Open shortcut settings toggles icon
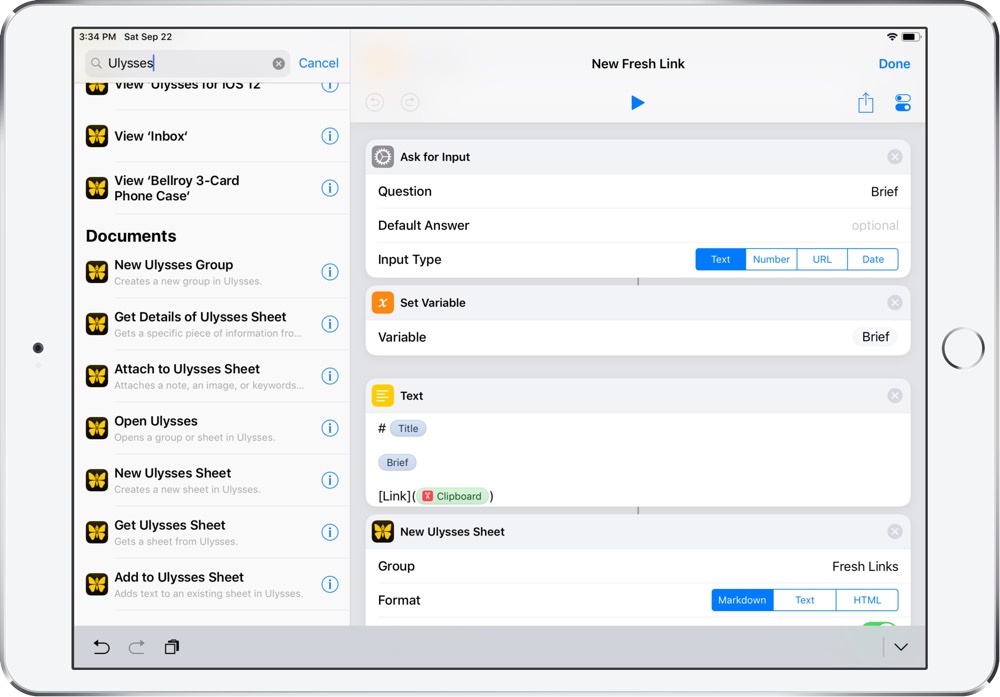The image size is (1000, 697). point(903,103)
